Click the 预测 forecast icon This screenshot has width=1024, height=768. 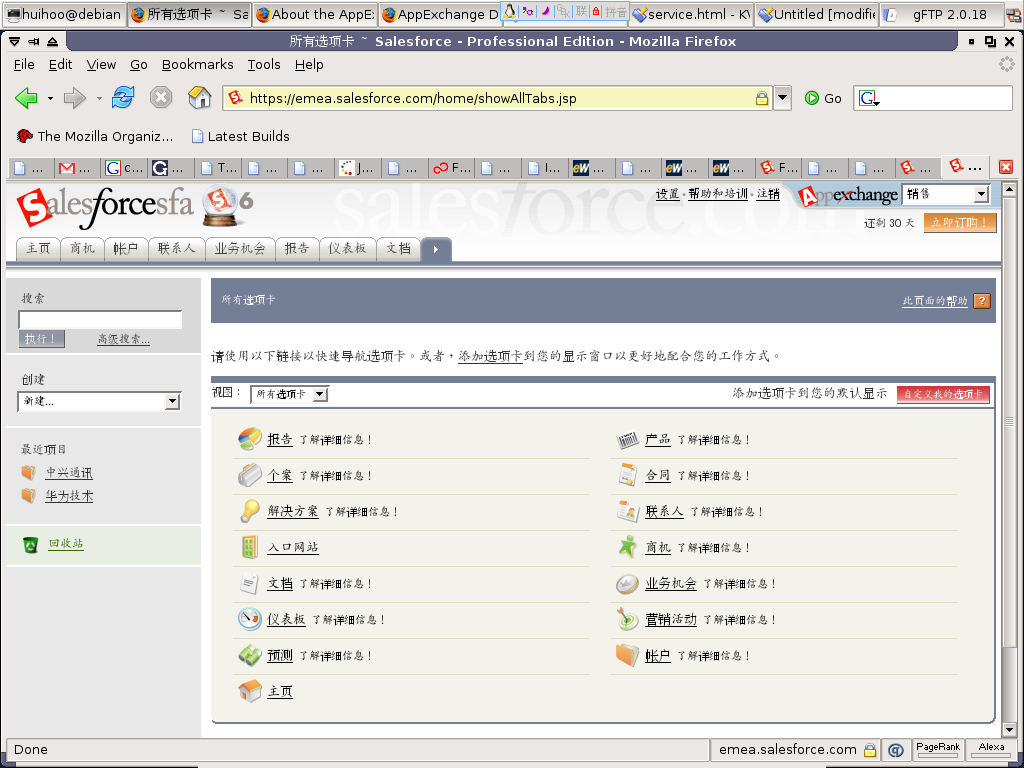[249, 654]
